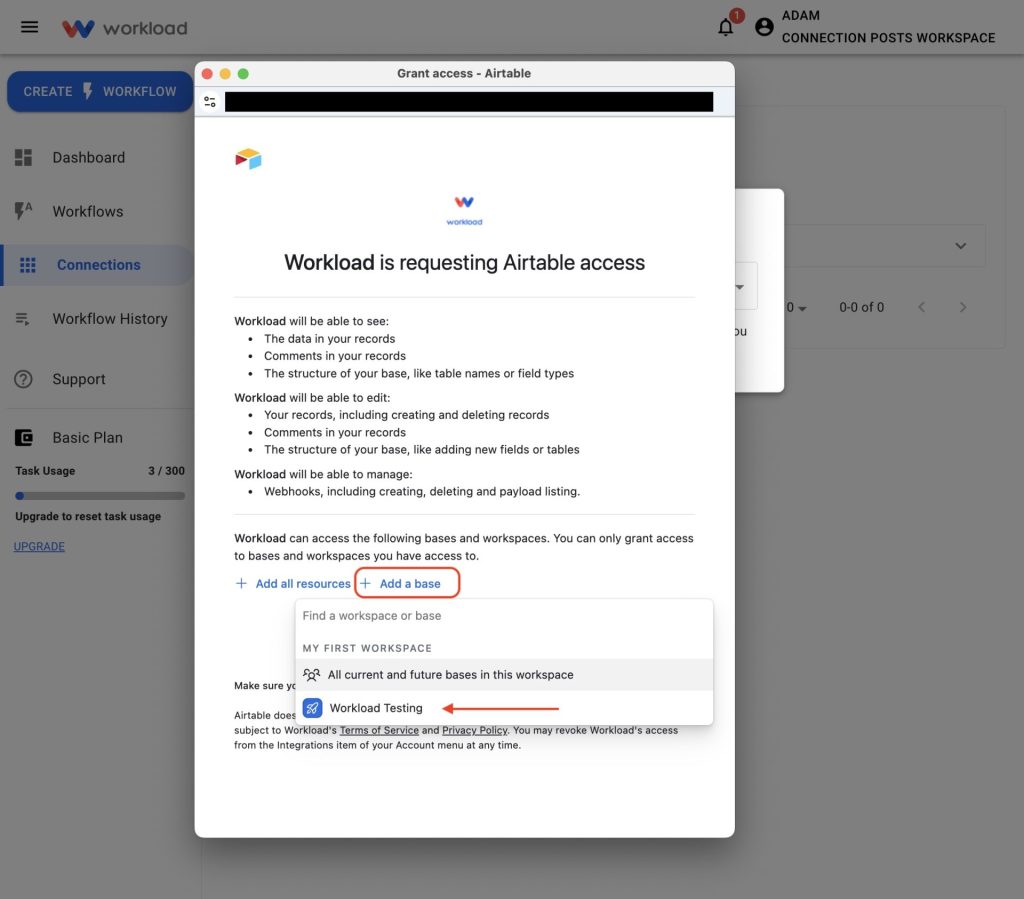Click the UPGRADE link

tap(39, 546)
